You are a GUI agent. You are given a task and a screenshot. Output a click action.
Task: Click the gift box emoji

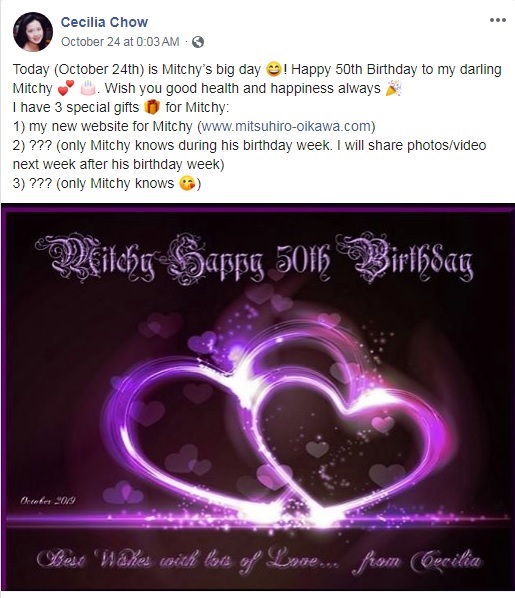151,107
